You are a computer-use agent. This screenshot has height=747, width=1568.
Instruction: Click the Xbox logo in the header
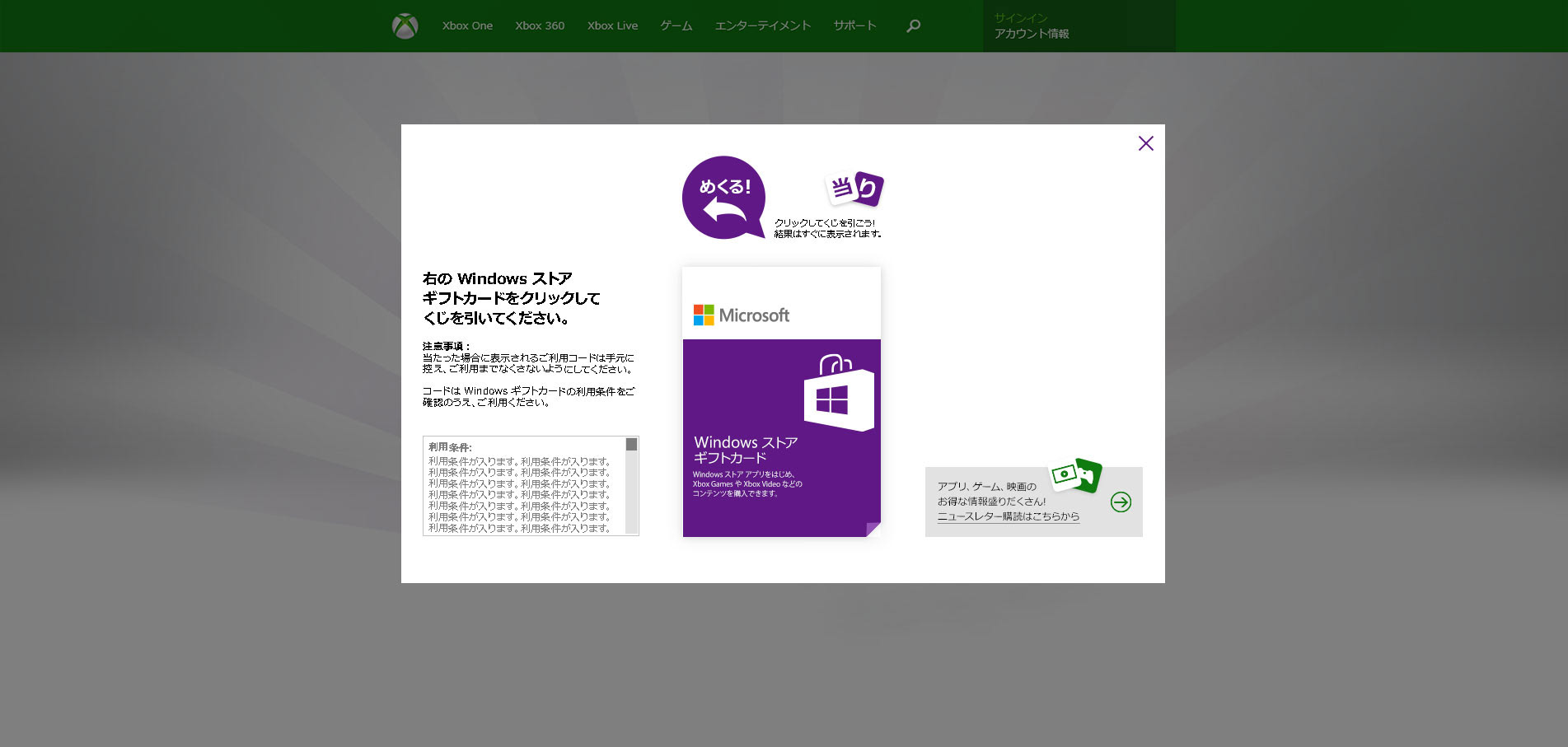[x=405, y=26]
